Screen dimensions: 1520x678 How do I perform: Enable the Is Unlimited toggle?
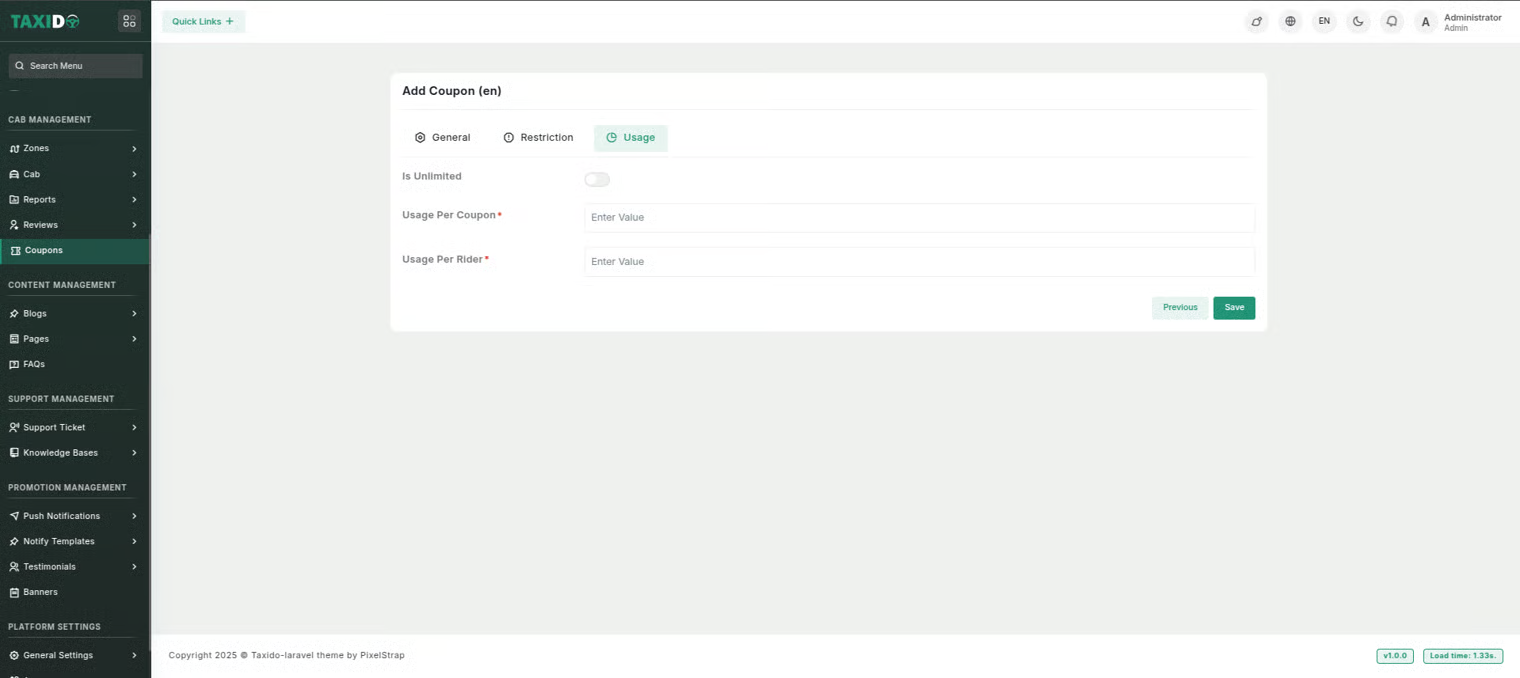[x=597, y=180]
